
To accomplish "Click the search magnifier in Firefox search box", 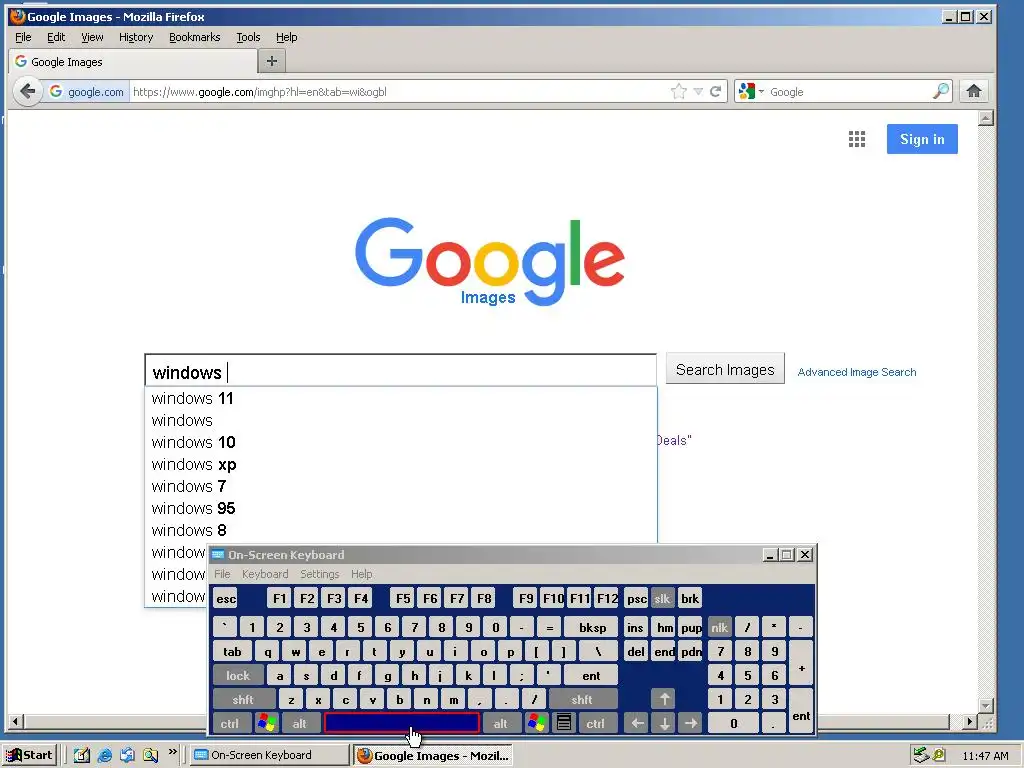I will click(x=941, y=91).
